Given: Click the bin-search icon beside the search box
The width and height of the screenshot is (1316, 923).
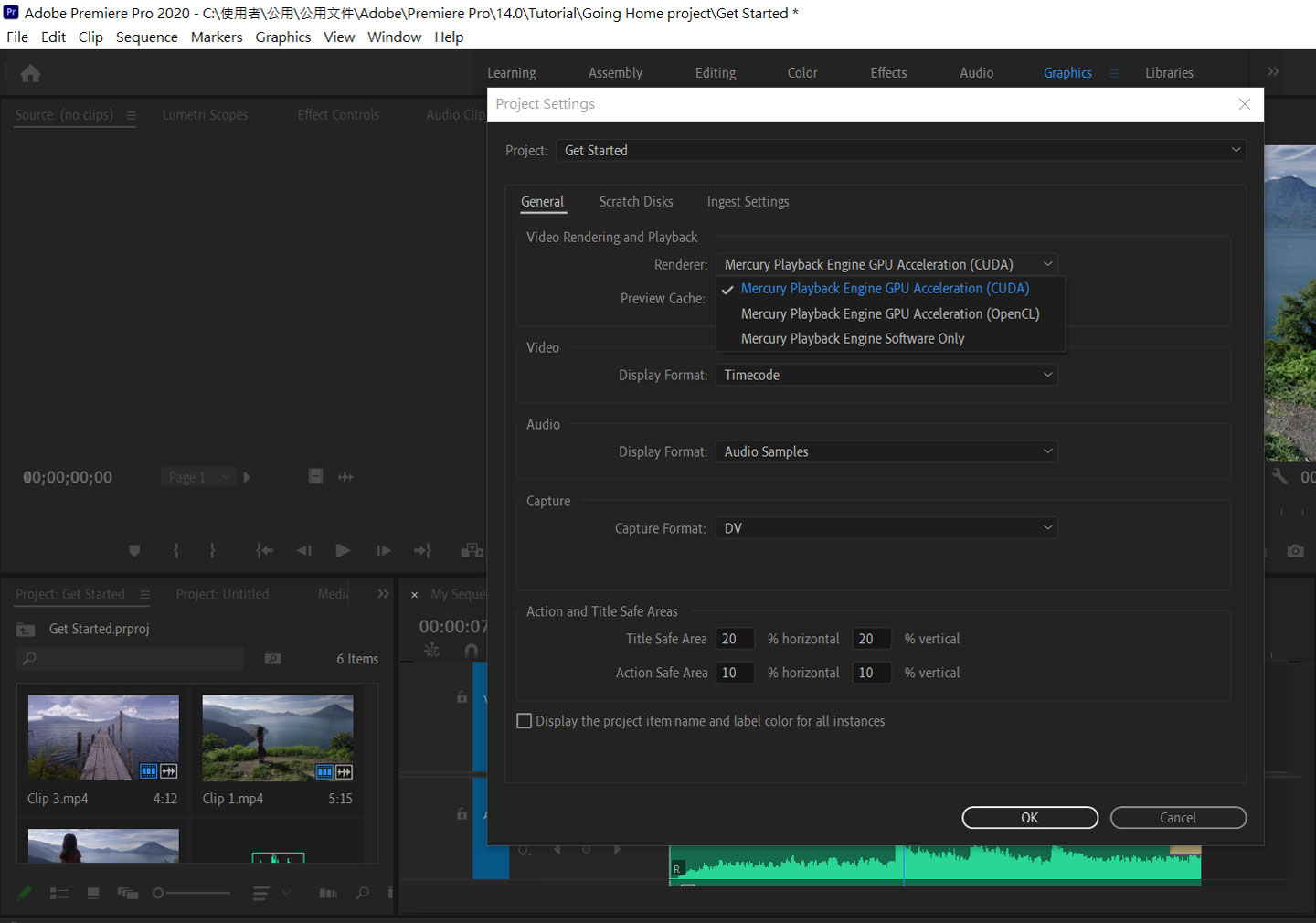Looking at the screenshot, I should [x=272, y=658].
